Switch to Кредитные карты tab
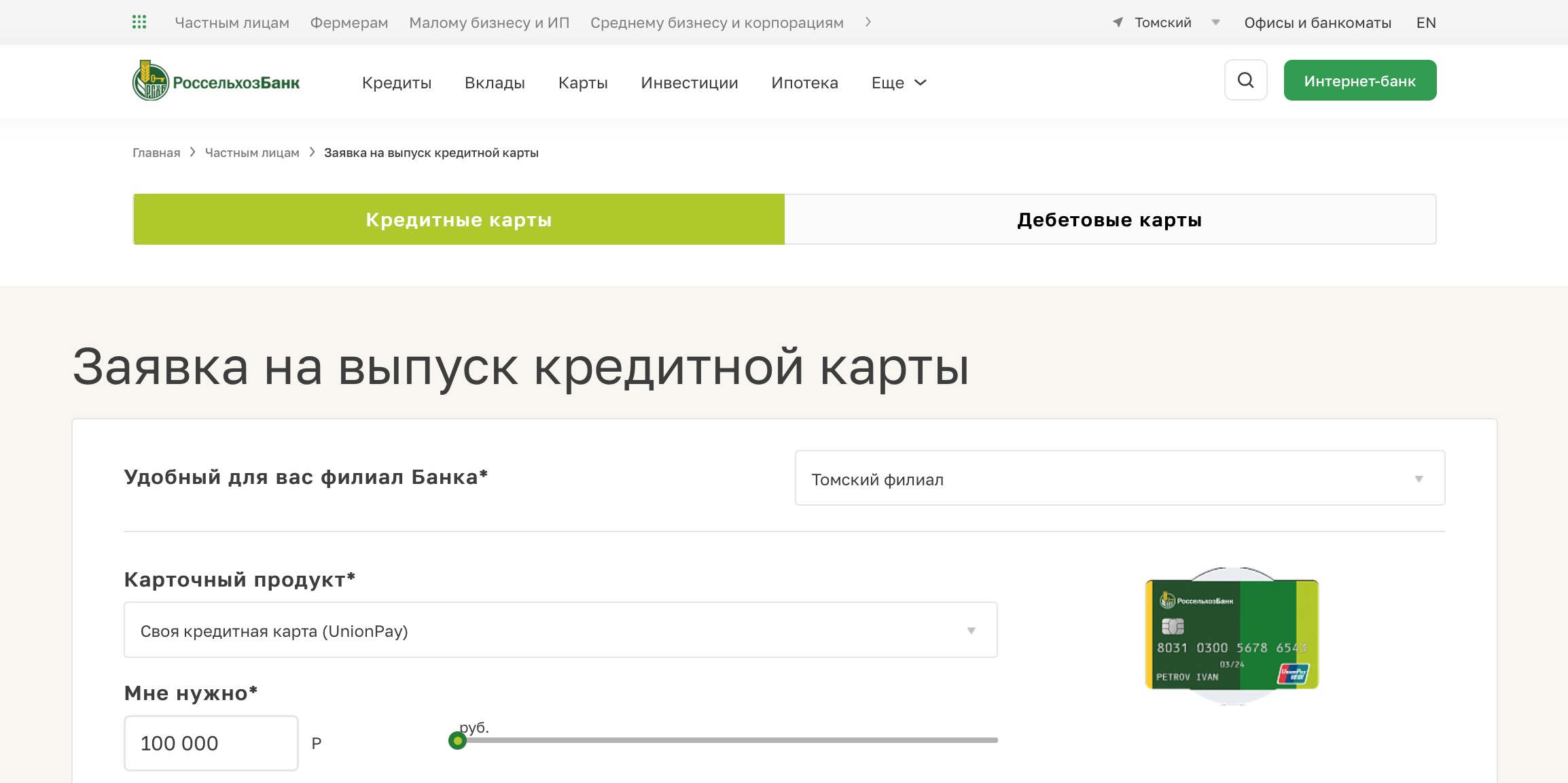The height and width of the screenshot is (783, 1568). pyautogui.click(x=459, y=220)
